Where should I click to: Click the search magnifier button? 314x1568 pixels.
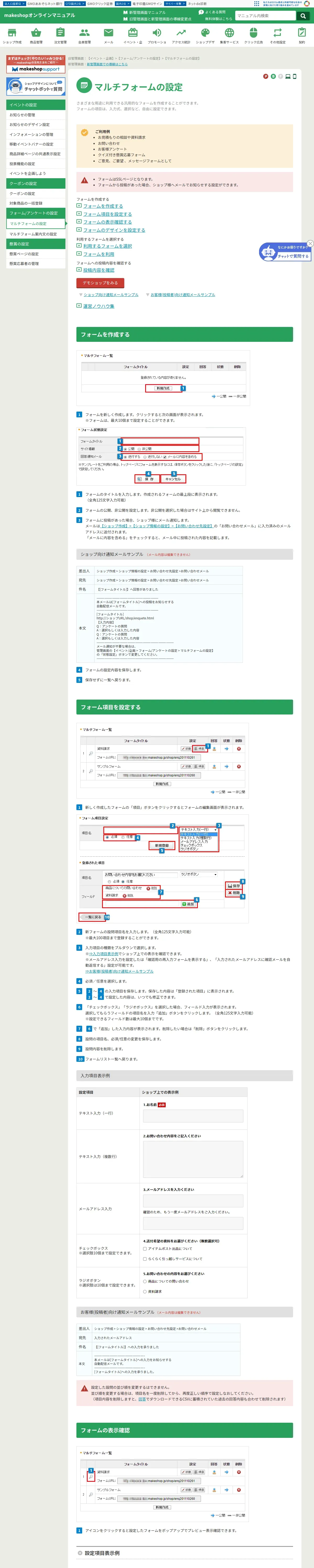click(x=302, y=16)
